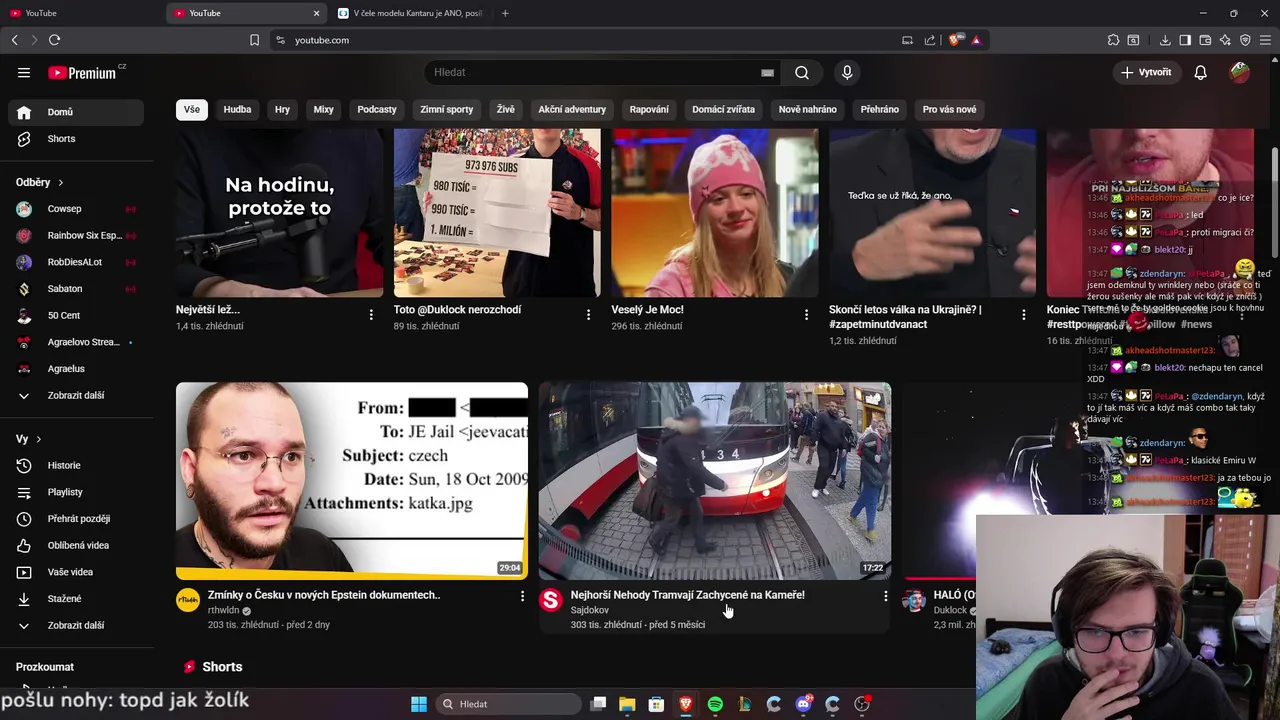Open options menu for 'Nejhorší Nehody Tramvají' video
The width and height of the screenshot is (1280, 720).
point(885,596)
